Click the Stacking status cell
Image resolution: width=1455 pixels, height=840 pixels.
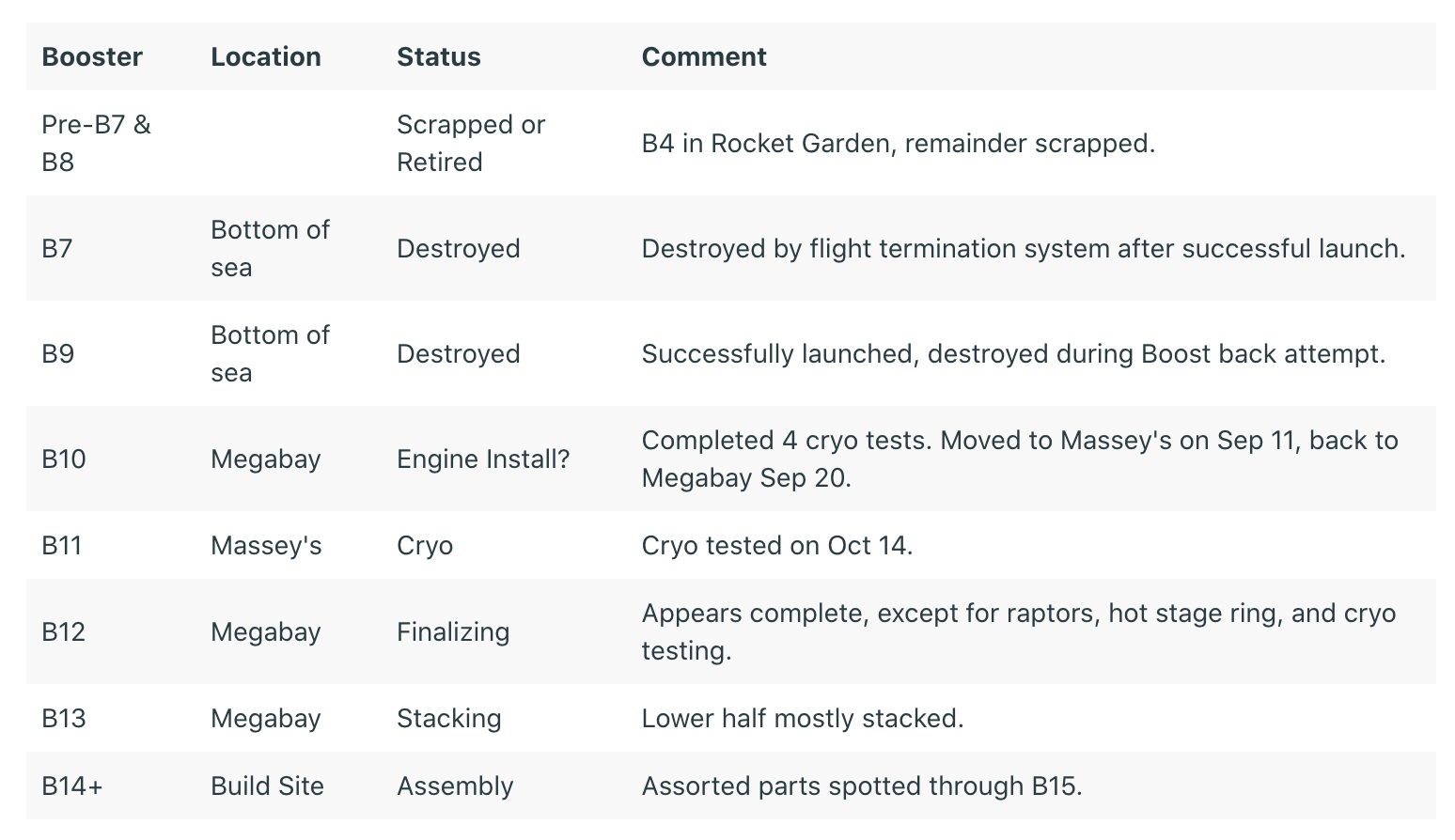449,719
